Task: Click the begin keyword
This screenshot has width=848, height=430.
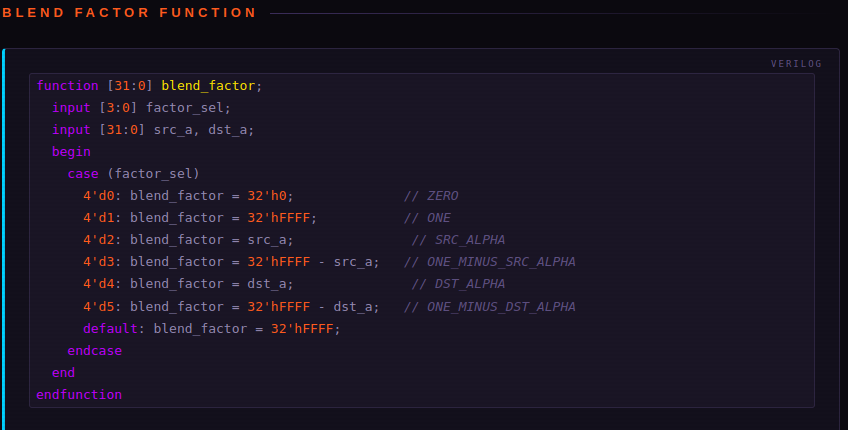Action: click(x=71, y=152)
